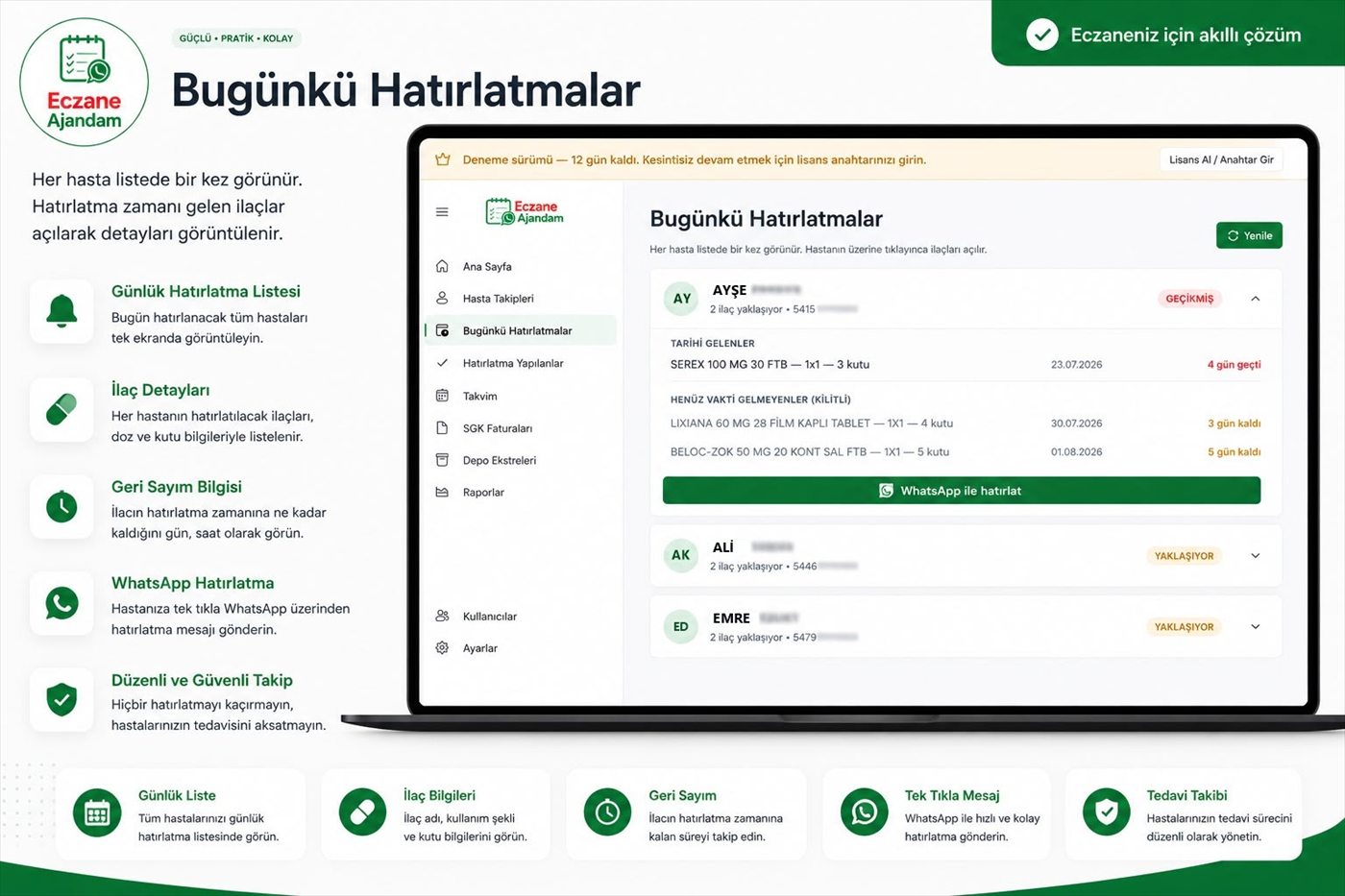
Task: Click the Lisans Al / Anahtar Gir button
Action: pyautogui.click(x=1220, y=159)
